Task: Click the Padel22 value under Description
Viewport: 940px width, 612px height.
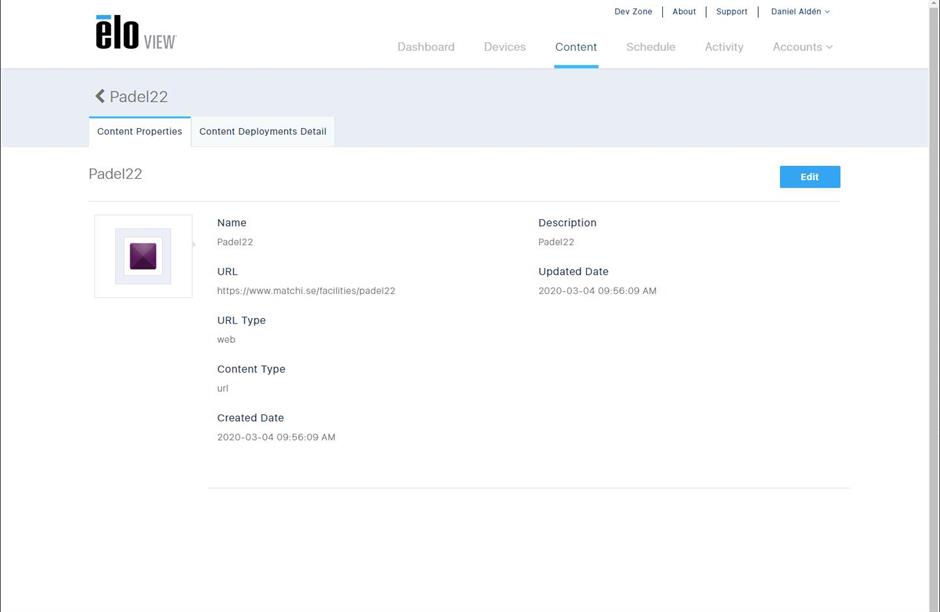Action: pos(556,242)
